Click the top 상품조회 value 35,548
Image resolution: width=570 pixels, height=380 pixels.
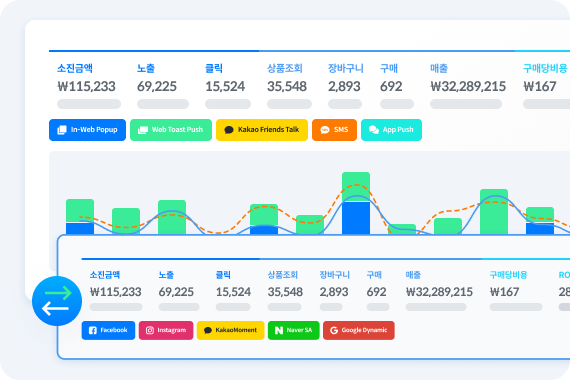coord(287,86)
